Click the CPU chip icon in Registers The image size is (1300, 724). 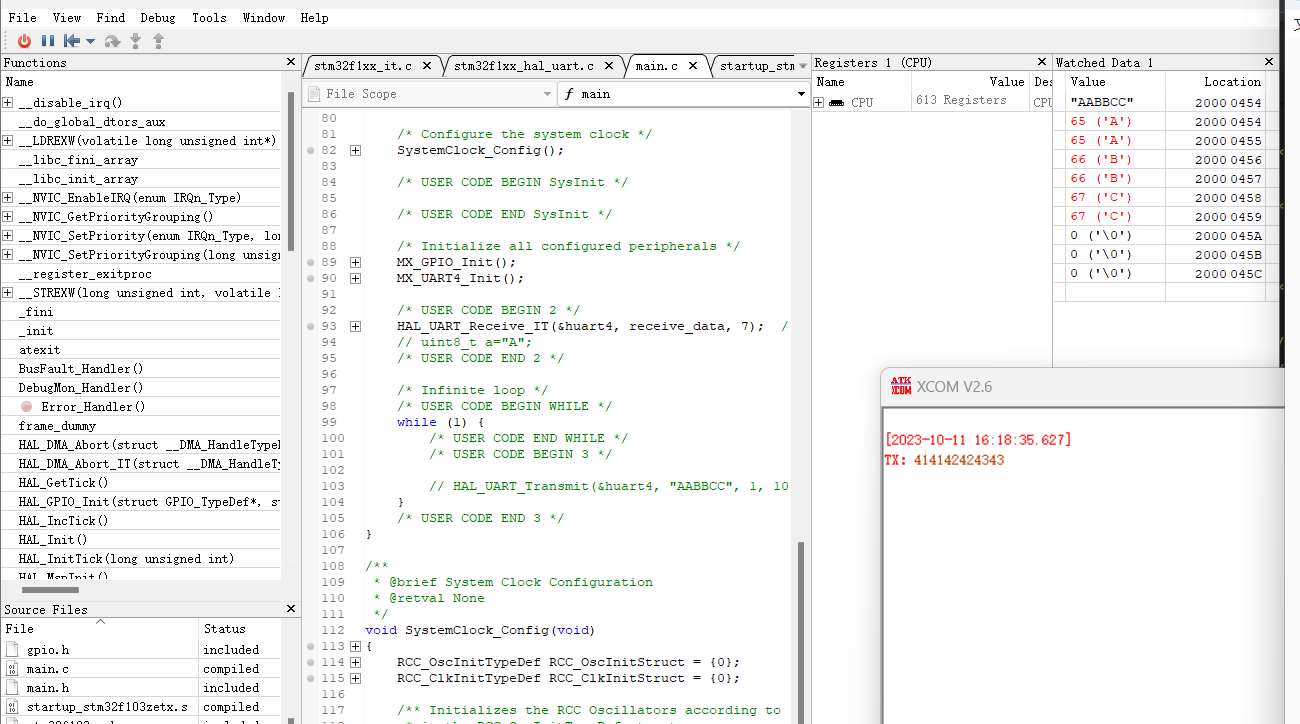tap(836, 102)
